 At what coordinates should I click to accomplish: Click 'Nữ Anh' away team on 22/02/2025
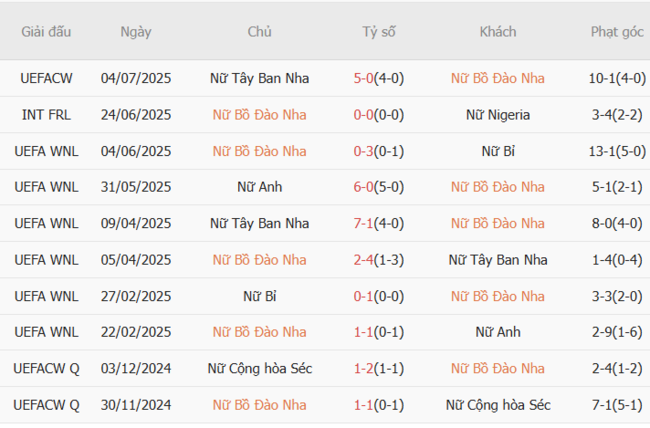pyautogui.click(x=498, y=332)
